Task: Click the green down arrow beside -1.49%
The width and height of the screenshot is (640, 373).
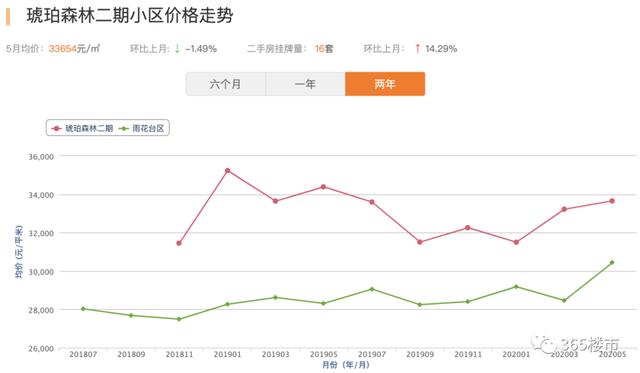Action: pos(177,49)
